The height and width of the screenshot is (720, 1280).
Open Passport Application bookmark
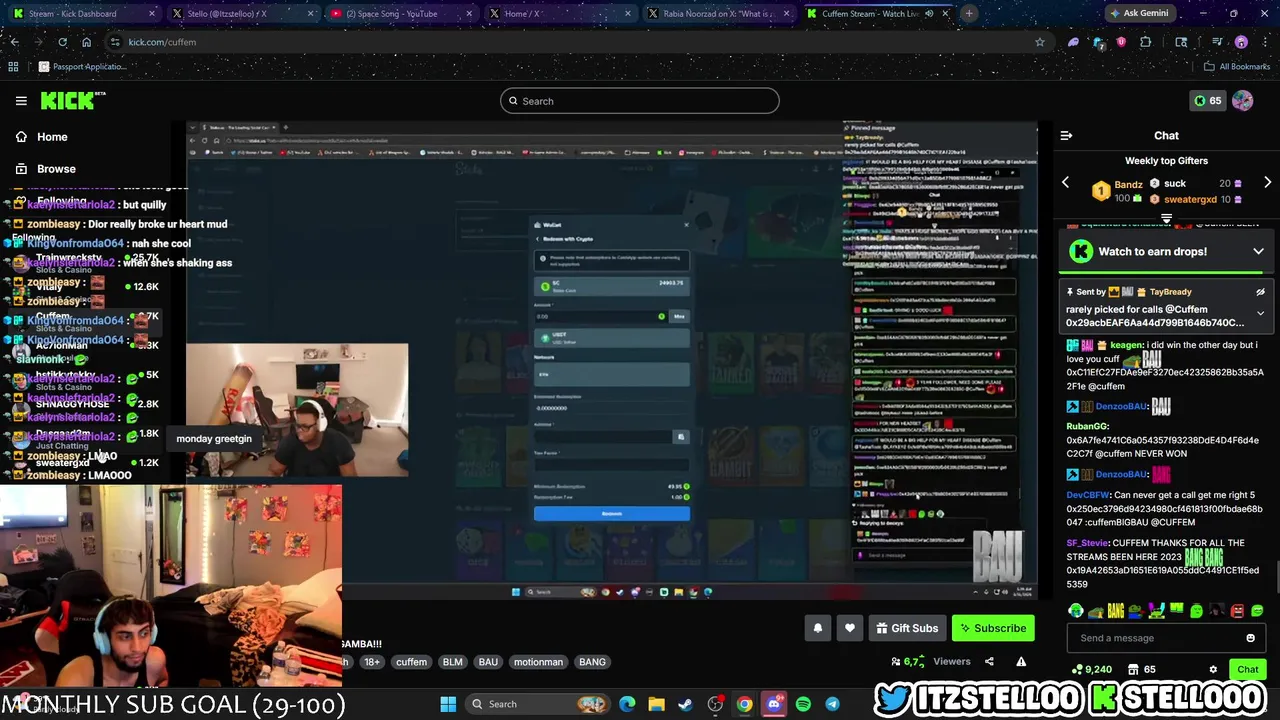tap(82, 67)
